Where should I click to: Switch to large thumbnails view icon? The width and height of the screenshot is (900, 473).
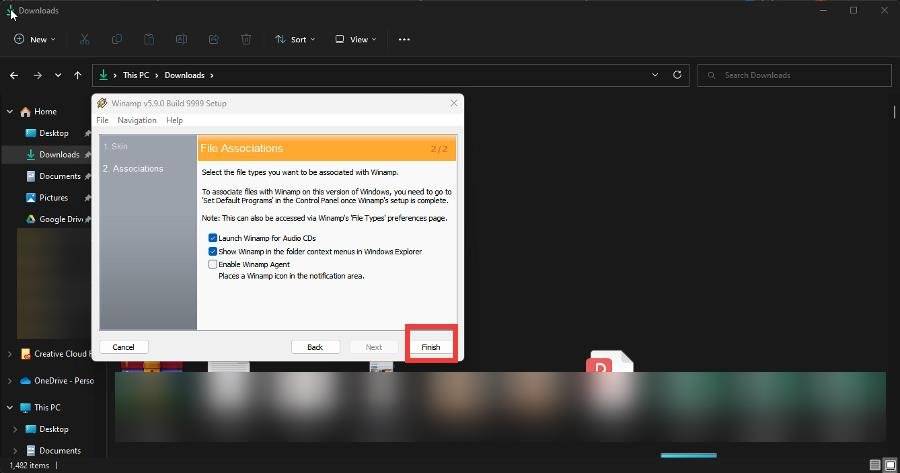[890, 464]
